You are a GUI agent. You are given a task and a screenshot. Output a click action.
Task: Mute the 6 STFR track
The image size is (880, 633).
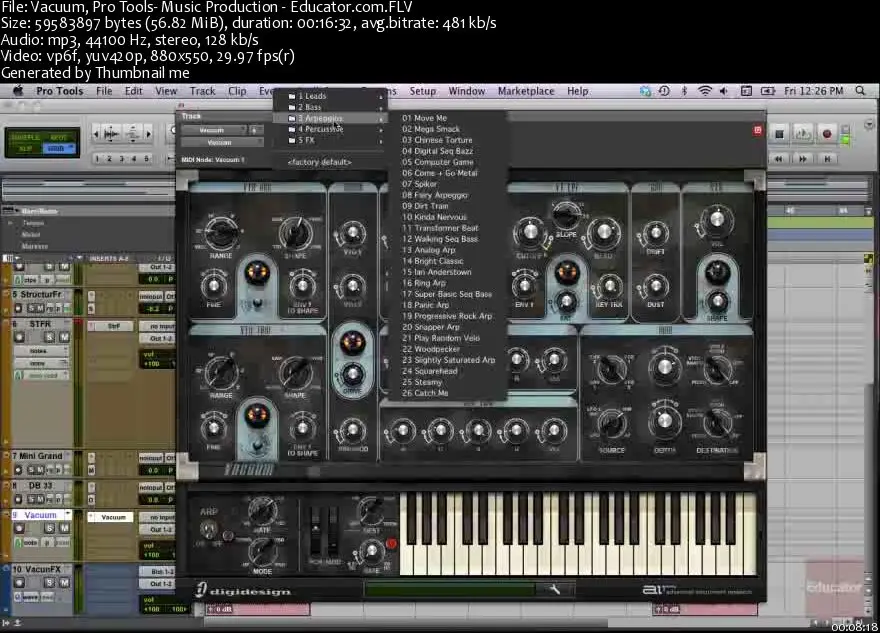click(x=64, y=337)
